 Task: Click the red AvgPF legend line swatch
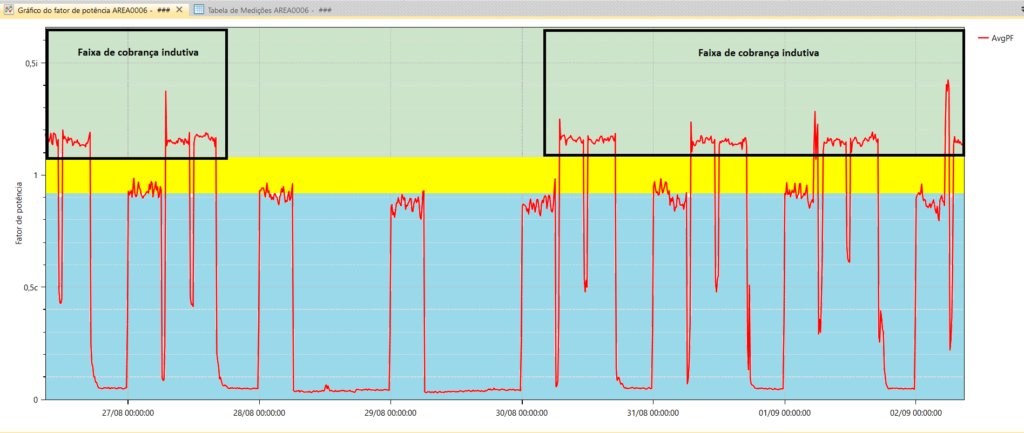click(982, 38)
